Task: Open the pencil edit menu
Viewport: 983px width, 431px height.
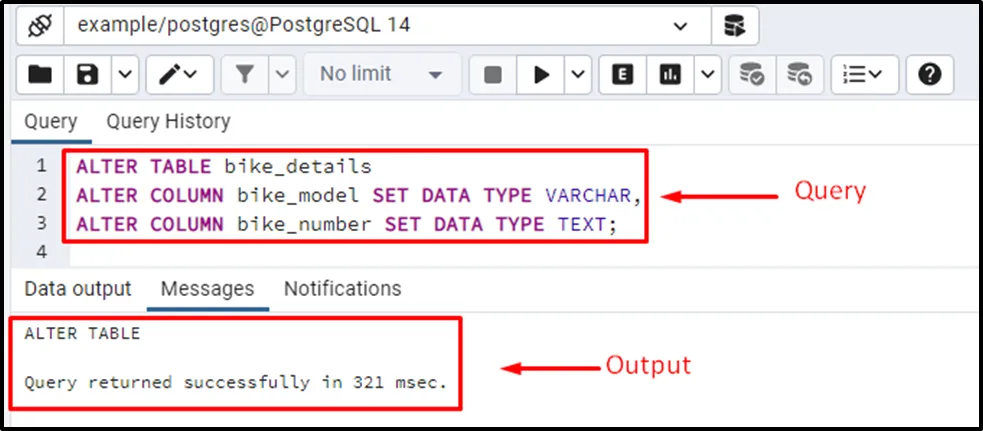Action: [179, 74]
